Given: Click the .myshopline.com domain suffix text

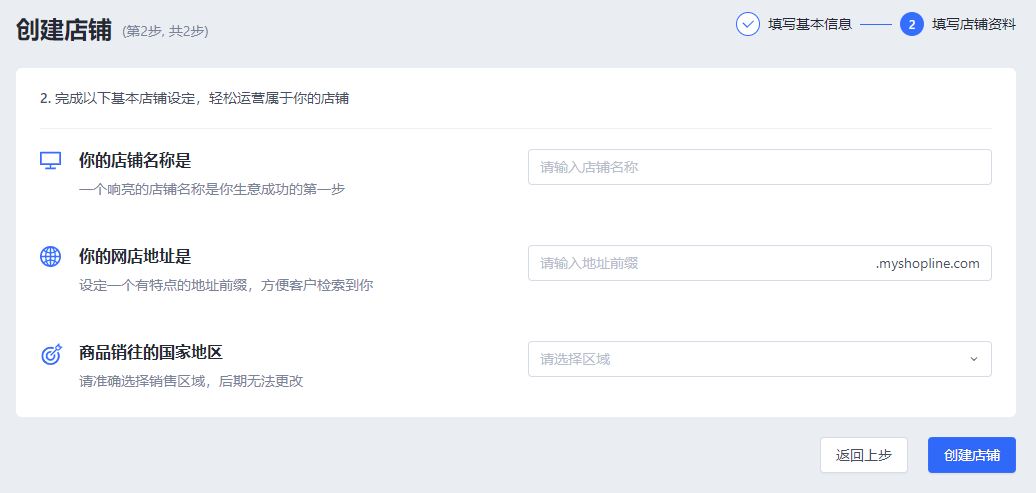Looking at the screenshot, I should click(x=928, y=263).
